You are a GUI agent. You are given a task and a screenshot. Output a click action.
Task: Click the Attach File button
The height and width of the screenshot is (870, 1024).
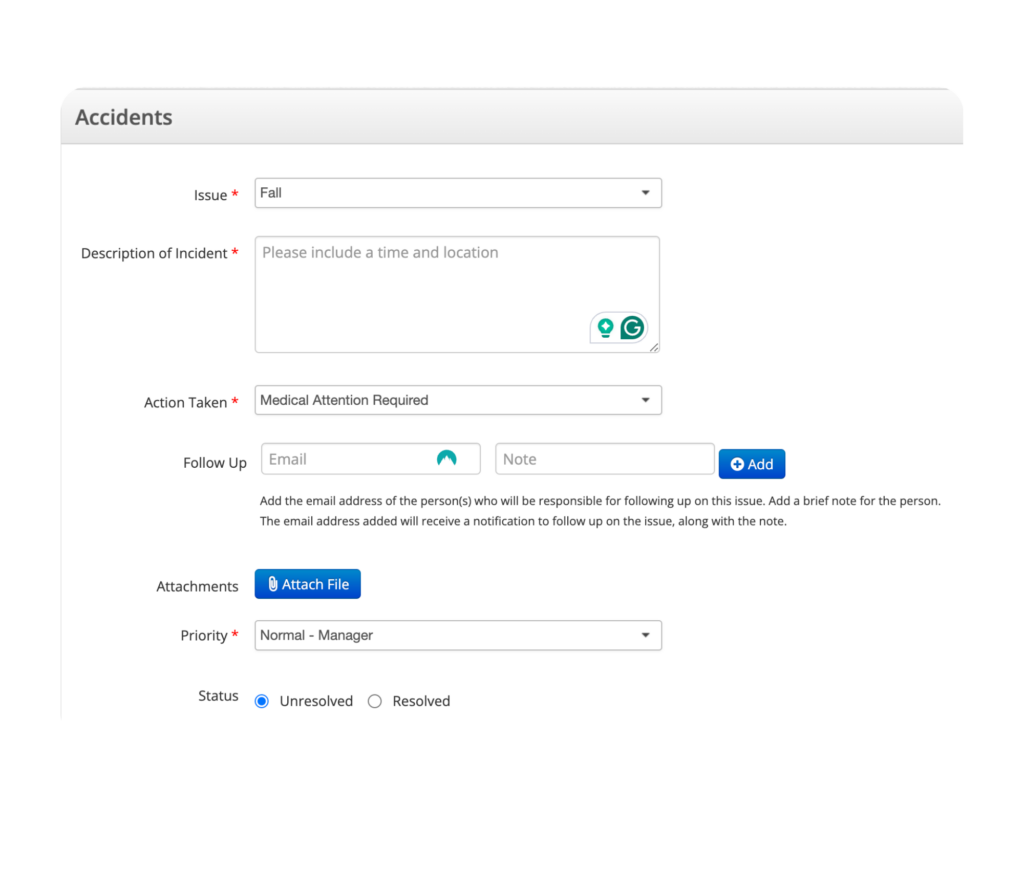(308, 584)
